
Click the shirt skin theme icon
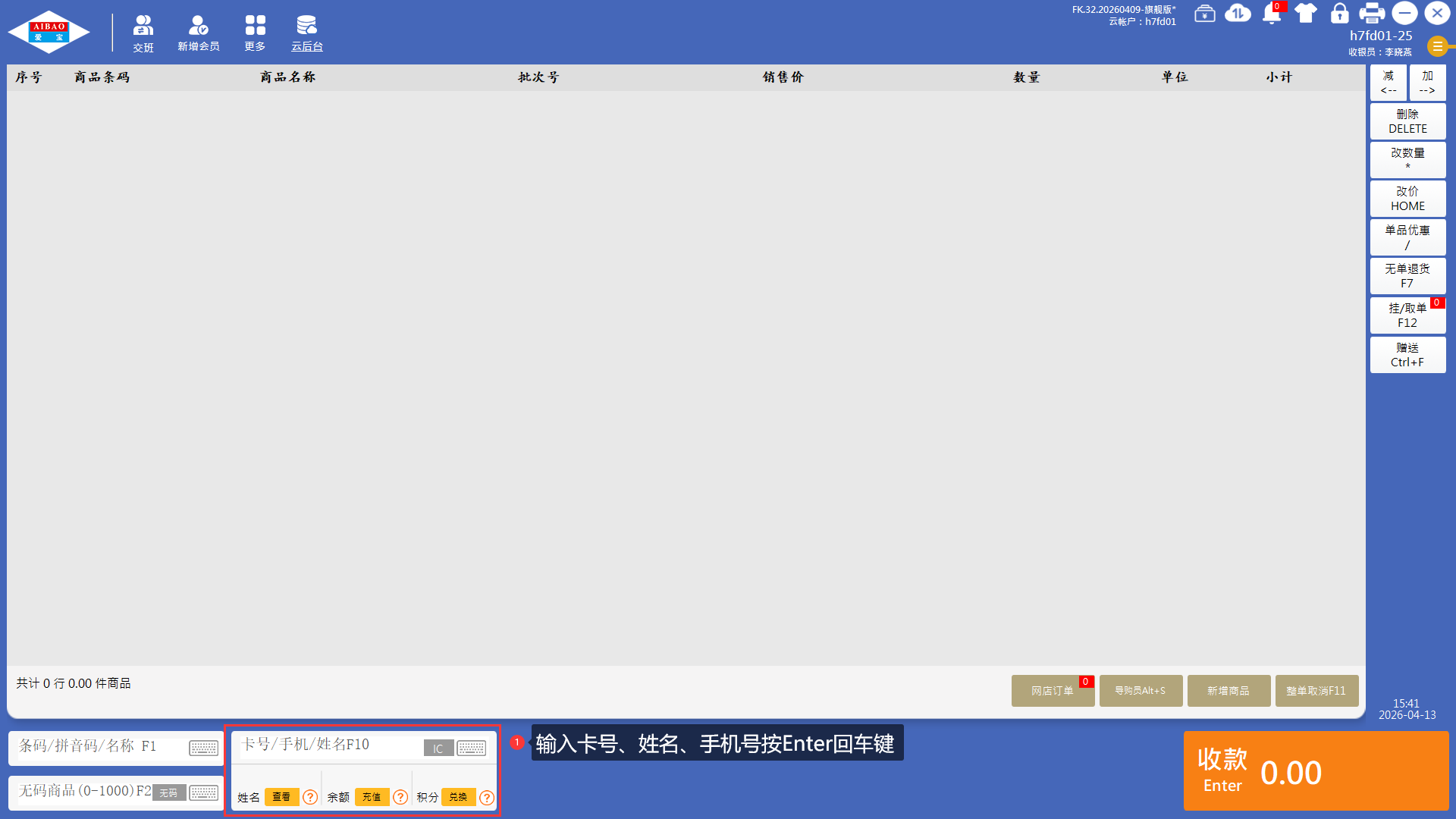(x=1306, y=14)
